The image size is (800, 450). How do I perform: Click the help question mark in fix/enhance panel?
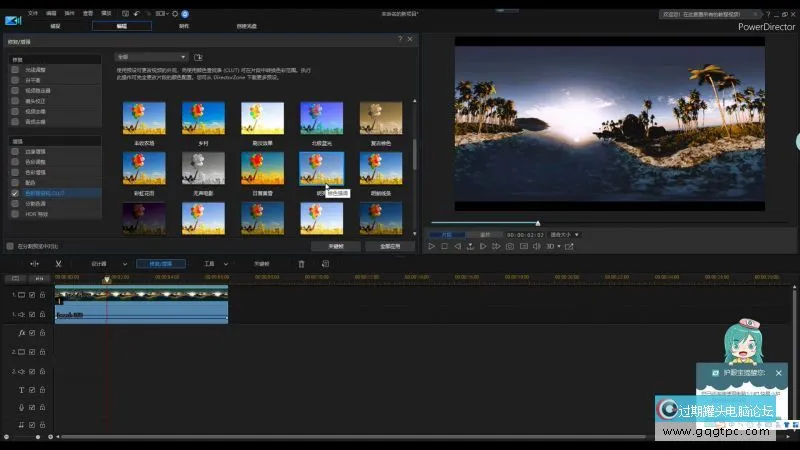point(400,39)
